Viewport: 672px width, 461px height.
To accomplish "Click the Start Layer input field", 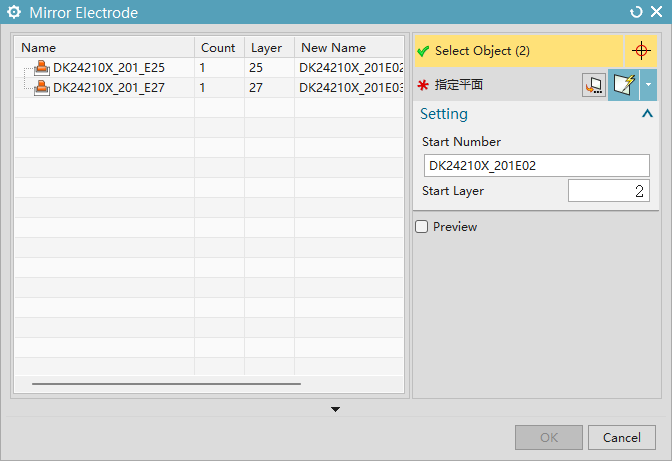I will pos(609,191).
